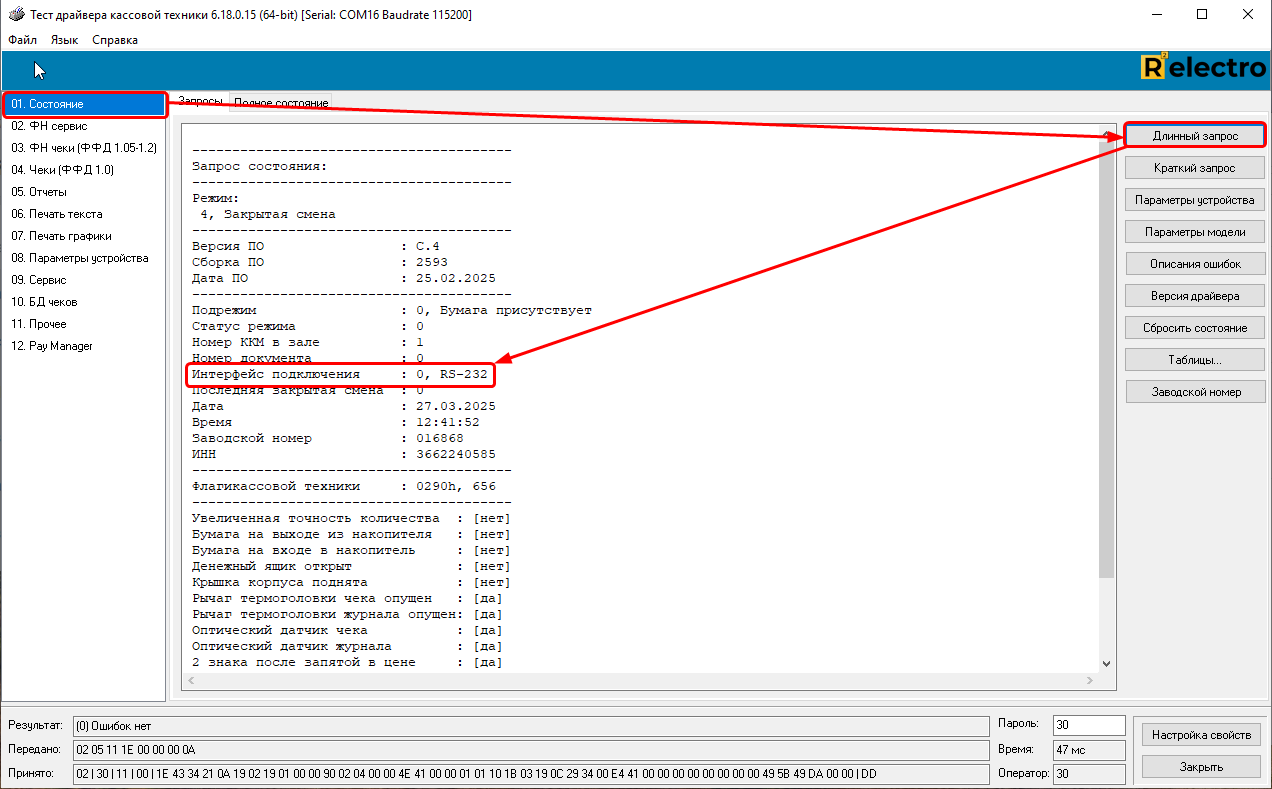Click the Описания ошибок button
This screenshot has height=789, width=1272.
pos(1194,264)
